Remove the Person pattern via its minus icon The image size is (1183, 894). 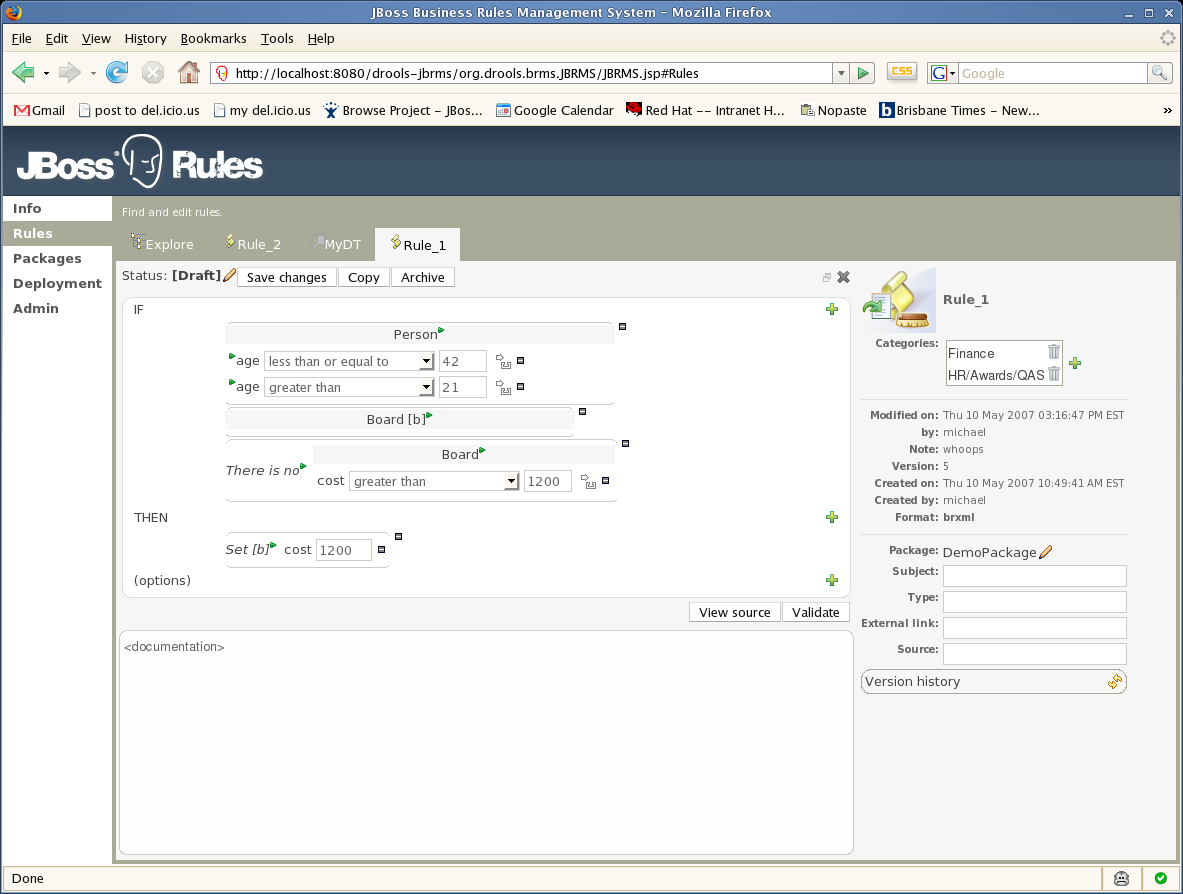pyautogui.click(x=622, y=327)
